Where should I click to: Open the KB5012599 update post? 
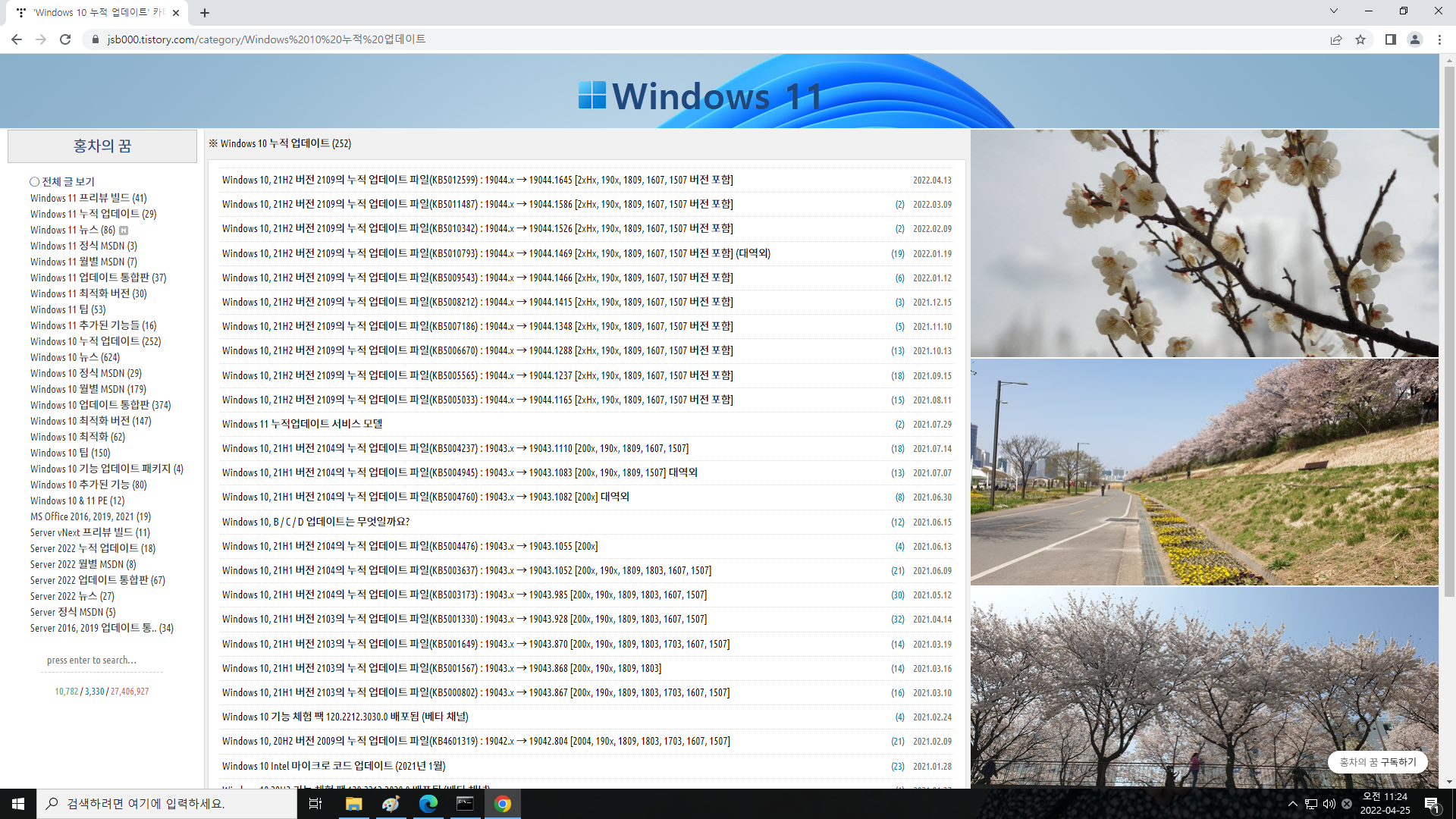tap(477, 180)
